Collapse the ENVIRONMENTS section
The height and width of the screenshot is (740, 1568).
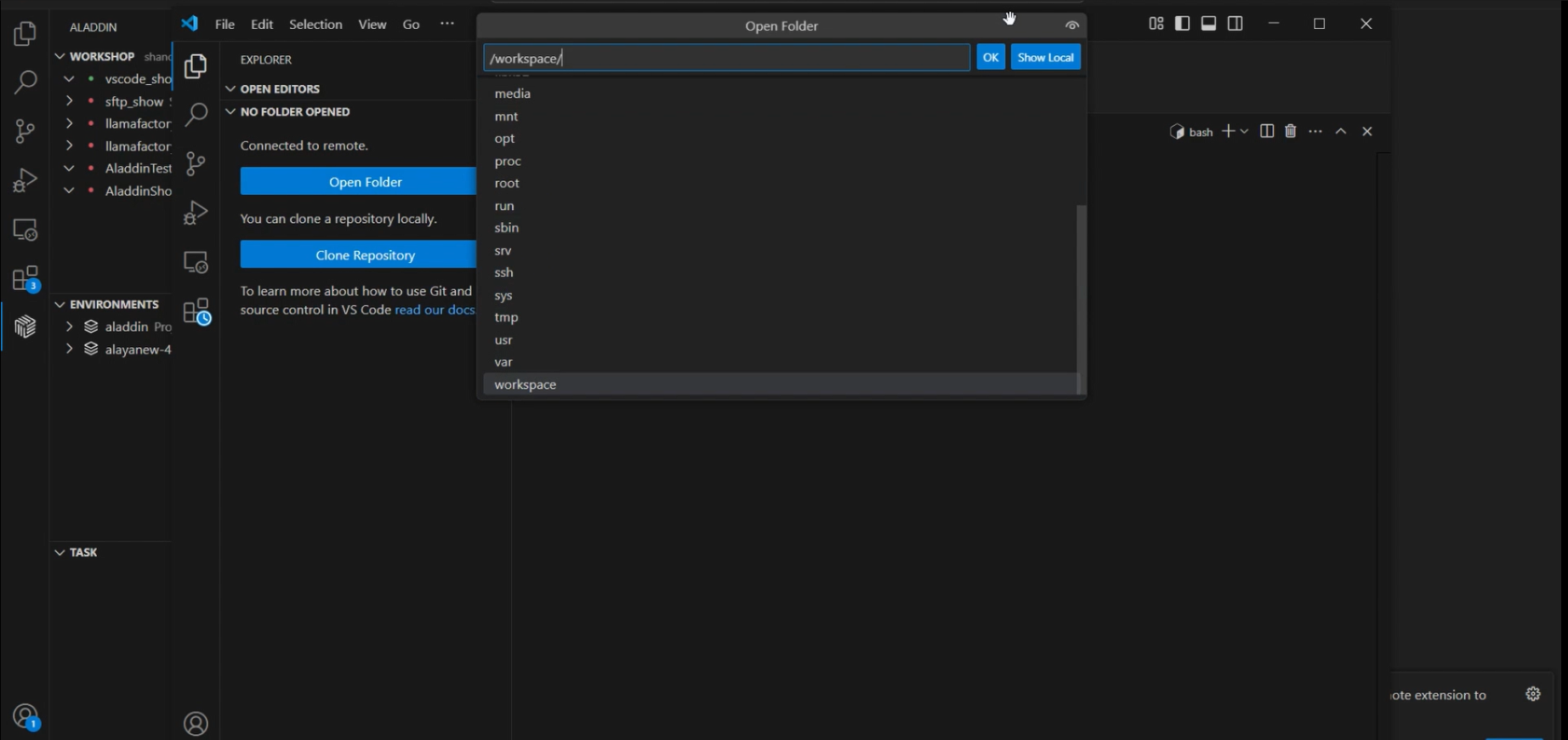click(60, 305)
